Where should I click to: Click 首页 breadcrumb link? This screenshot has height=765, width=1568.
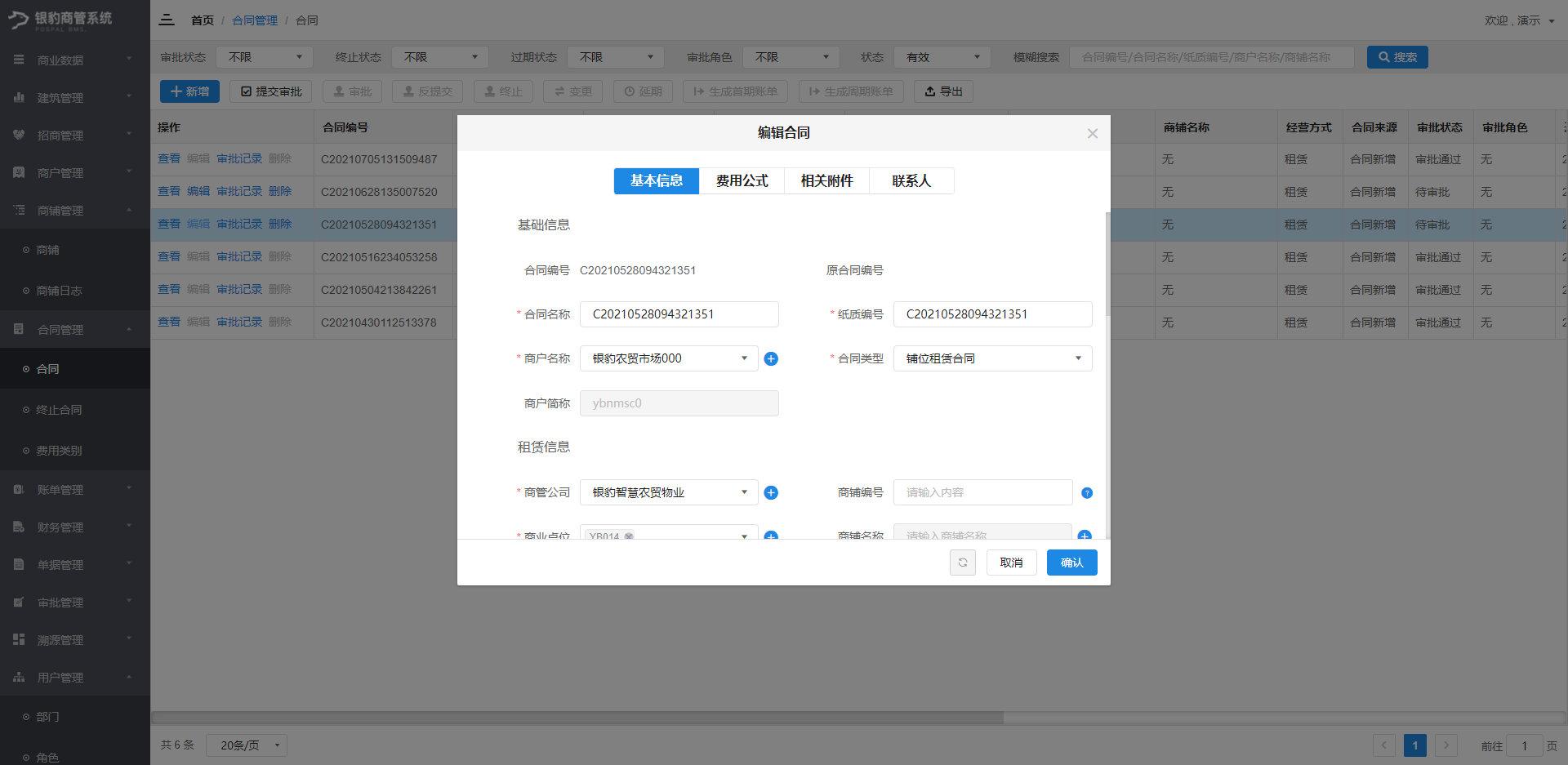point(203,20)
